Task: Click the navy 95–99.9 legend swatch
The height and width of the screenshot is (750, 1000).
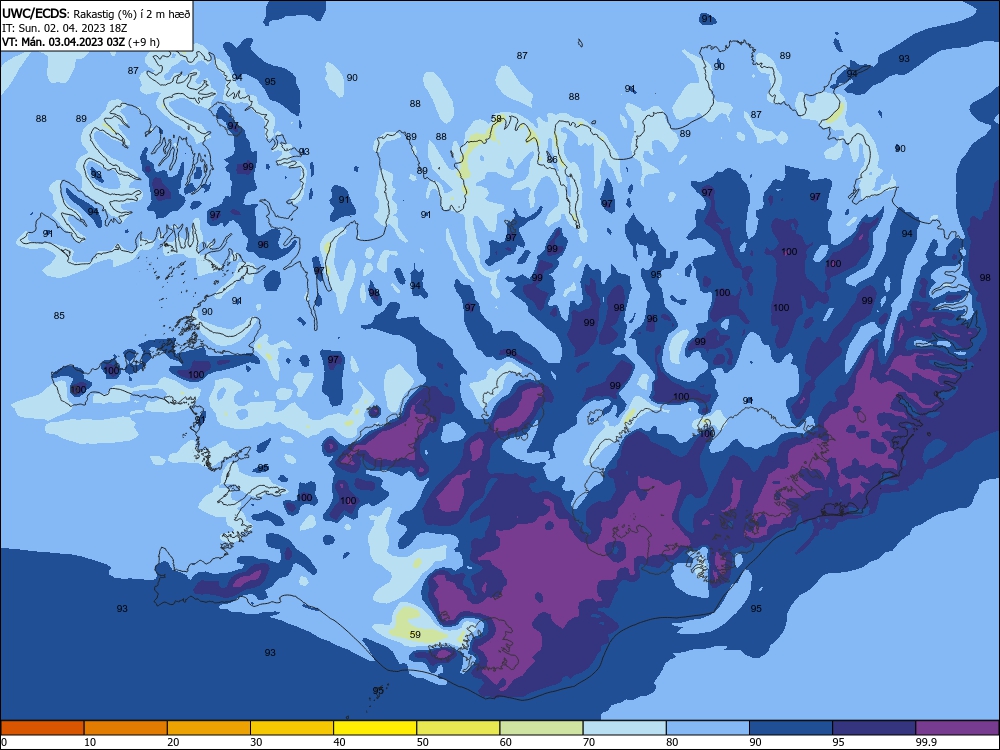Action: click(874, 728)
